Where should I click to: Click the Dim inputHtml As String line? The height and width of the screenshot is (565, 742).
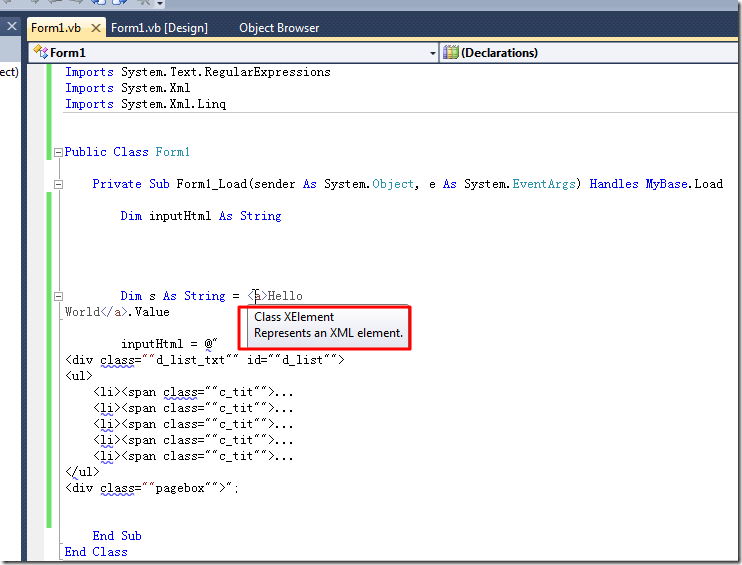(x=201, y=216)
